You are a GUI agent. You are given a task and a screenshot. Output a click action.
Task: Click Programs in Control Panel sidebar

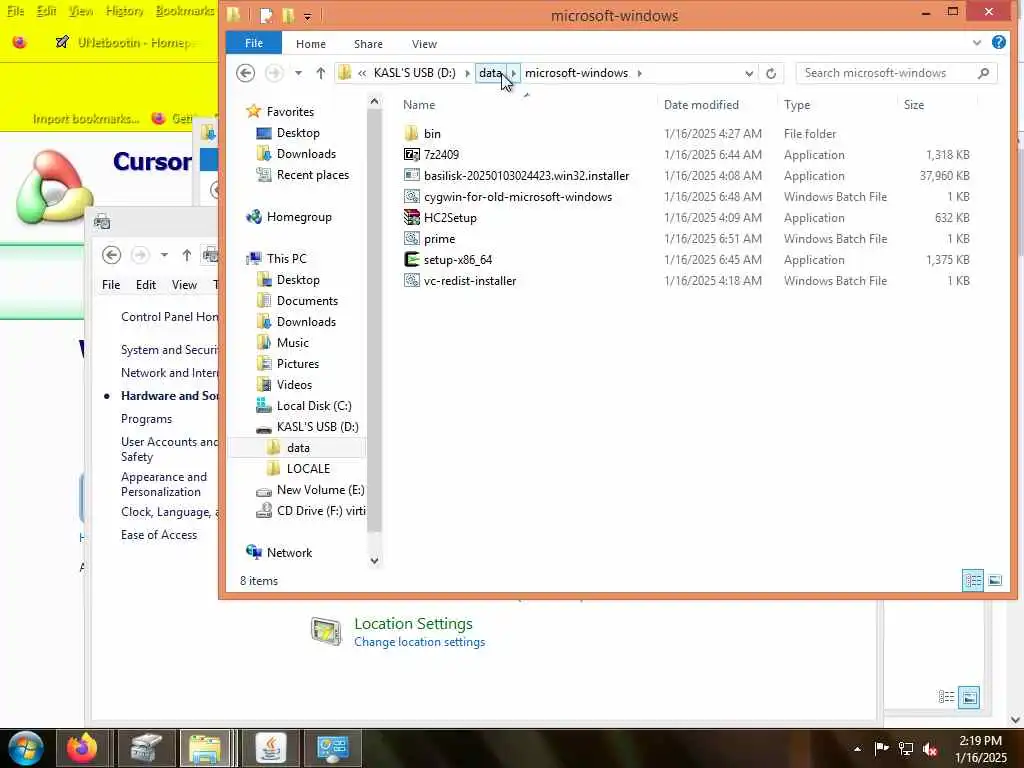146,419
